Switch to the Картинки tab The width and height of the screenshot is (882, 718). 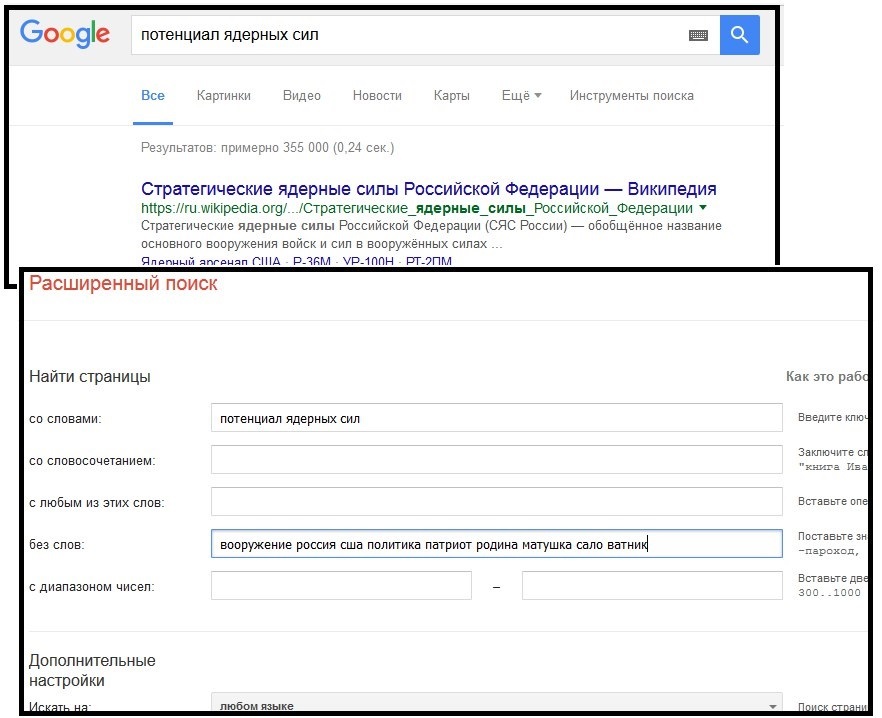click(224, 96)
